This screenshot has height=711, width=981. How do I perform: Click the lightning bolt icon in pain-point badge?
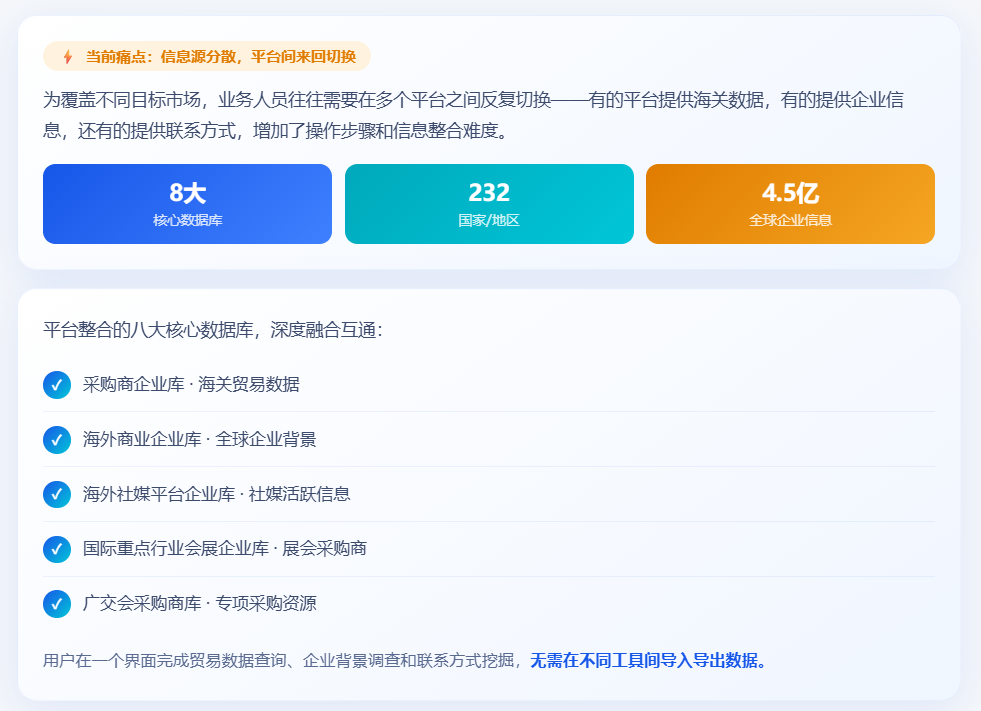pyautogui.click(x=68, y=57)
